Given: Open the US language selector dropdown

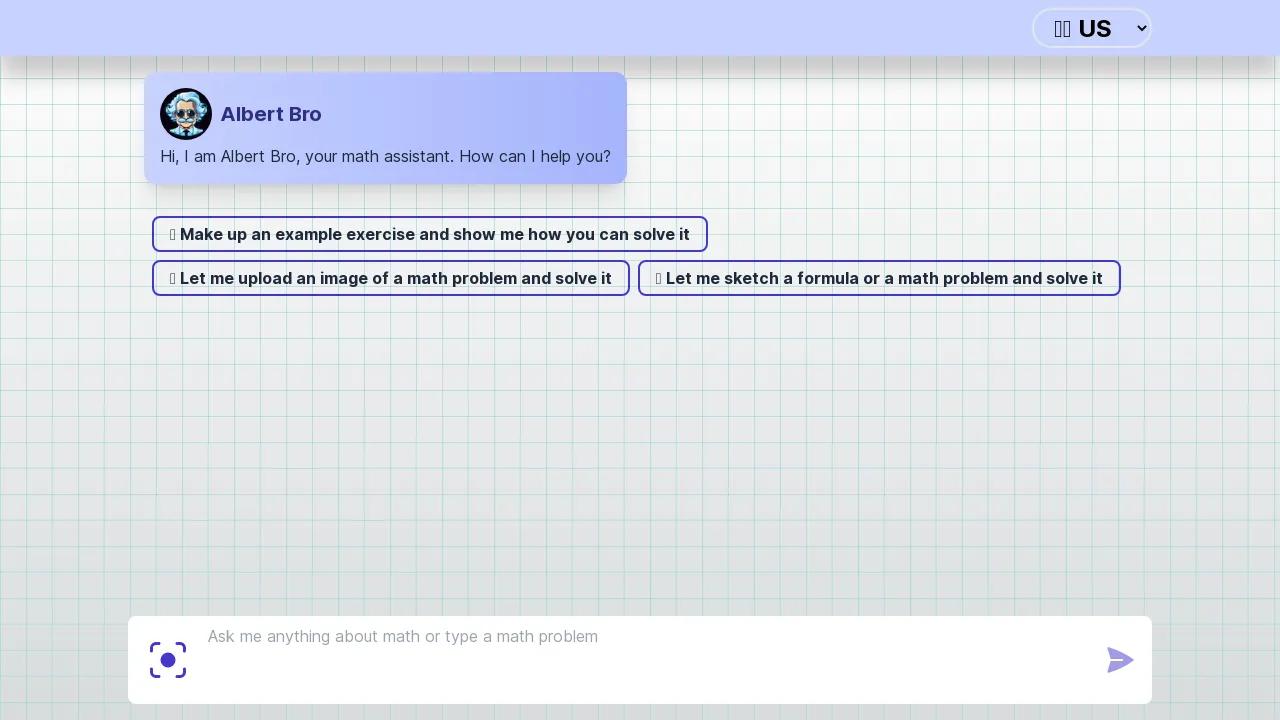Looking at the screenshot, I should 1092,28.
